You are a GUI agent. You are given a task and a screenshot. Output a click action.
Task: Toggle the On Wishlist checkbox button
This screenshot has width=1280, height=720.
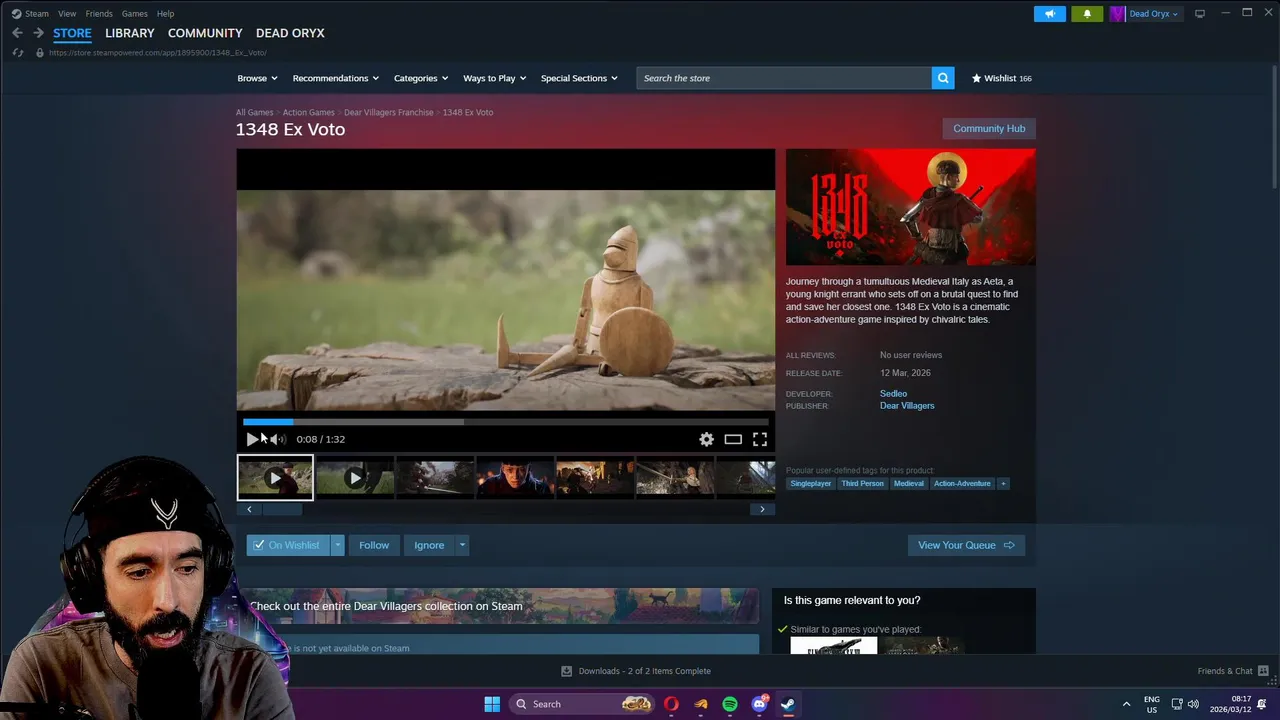[x=288, y=545]
